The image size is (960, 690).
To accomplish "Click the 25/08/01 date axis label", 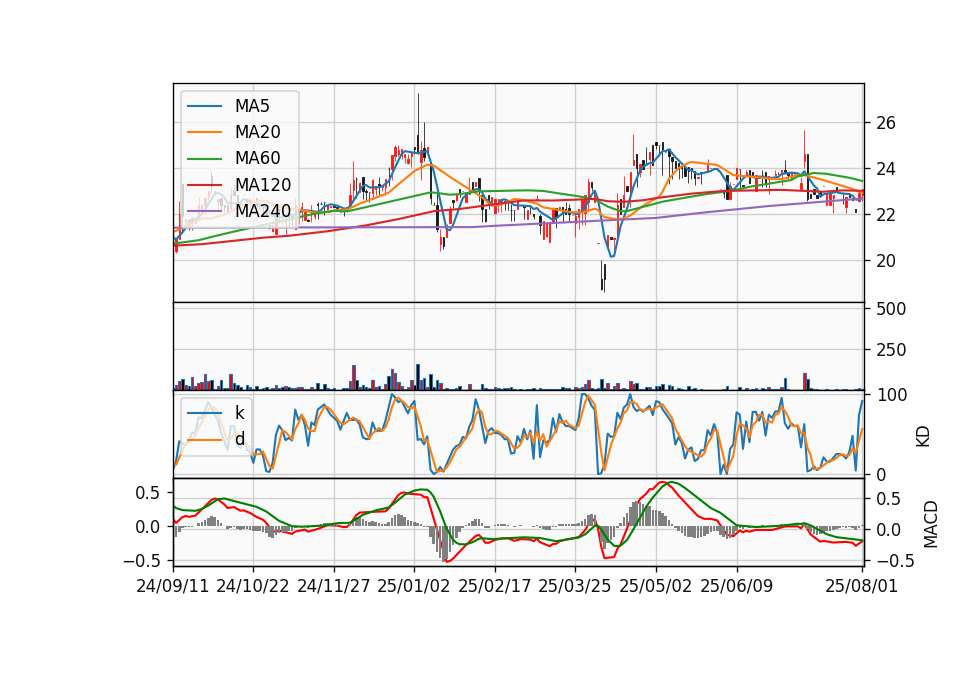I will tap(861, 586).
